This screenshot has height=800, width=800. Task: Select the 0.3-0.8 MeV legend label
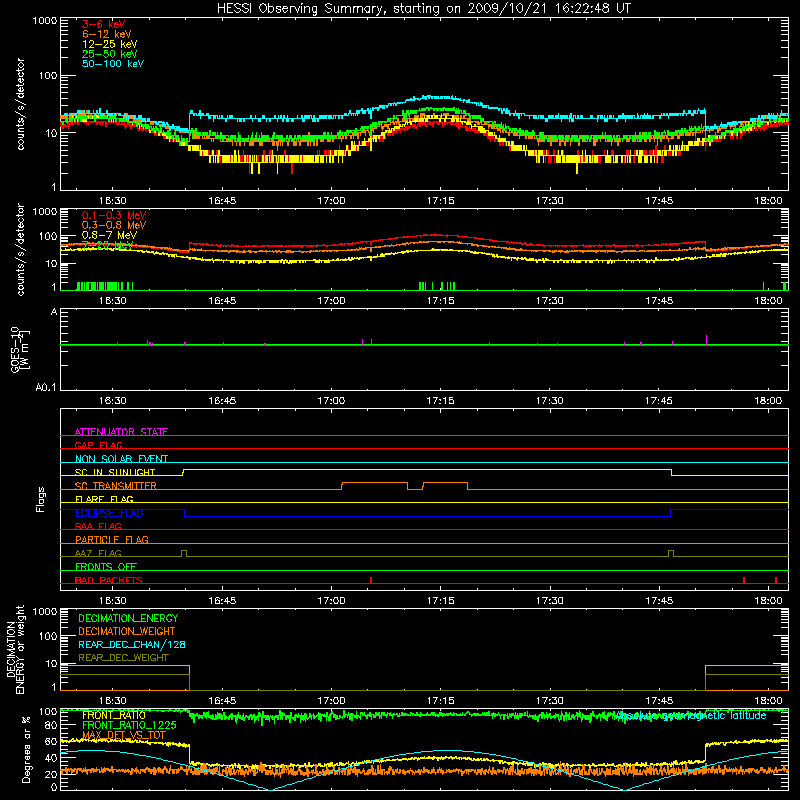pos(114,225)
